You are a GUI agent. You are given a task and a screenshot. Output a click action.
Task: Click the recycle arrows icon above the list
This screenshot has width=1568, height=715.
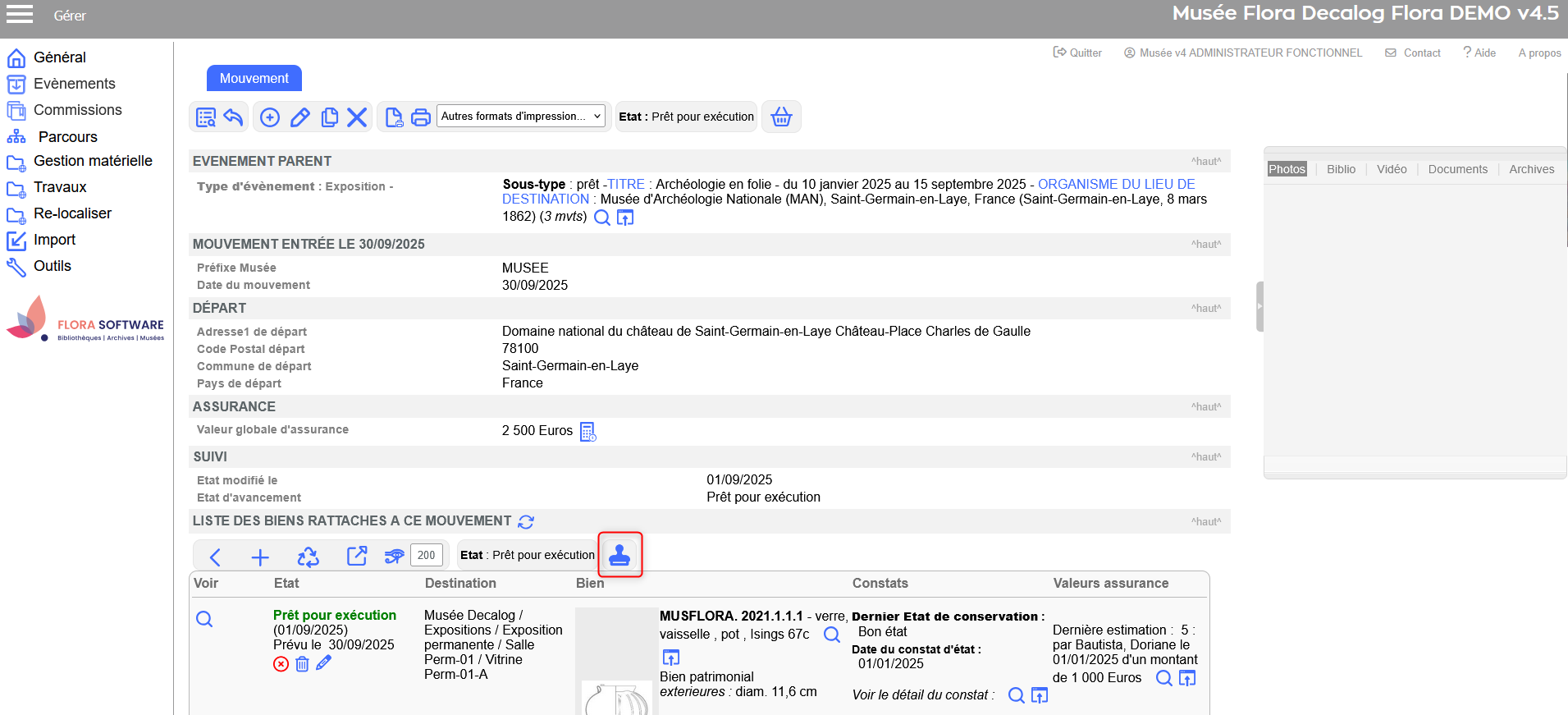coord(308,557)
